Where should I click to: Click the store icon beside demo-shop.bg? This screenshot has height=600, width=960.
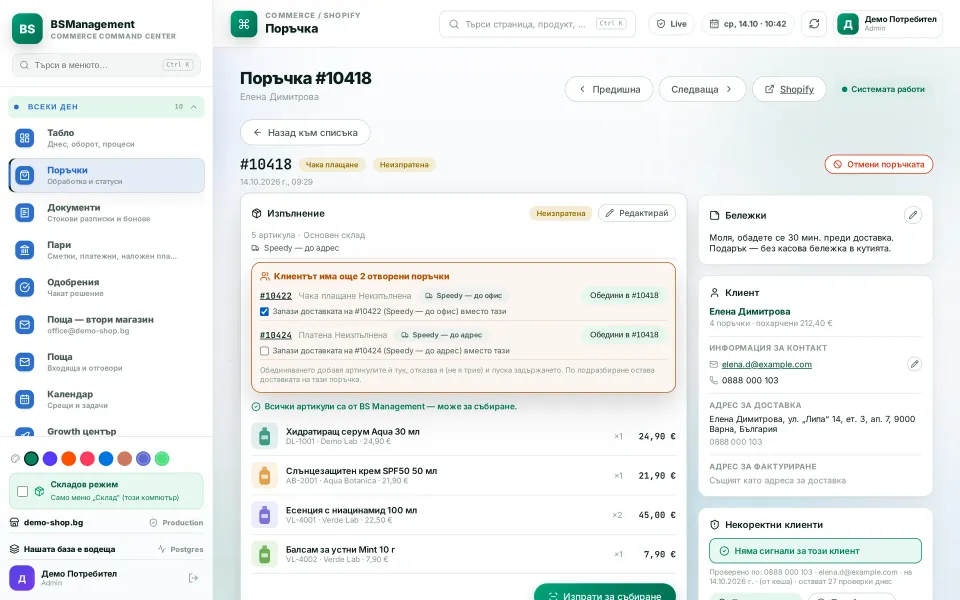[x=15, y=522]
